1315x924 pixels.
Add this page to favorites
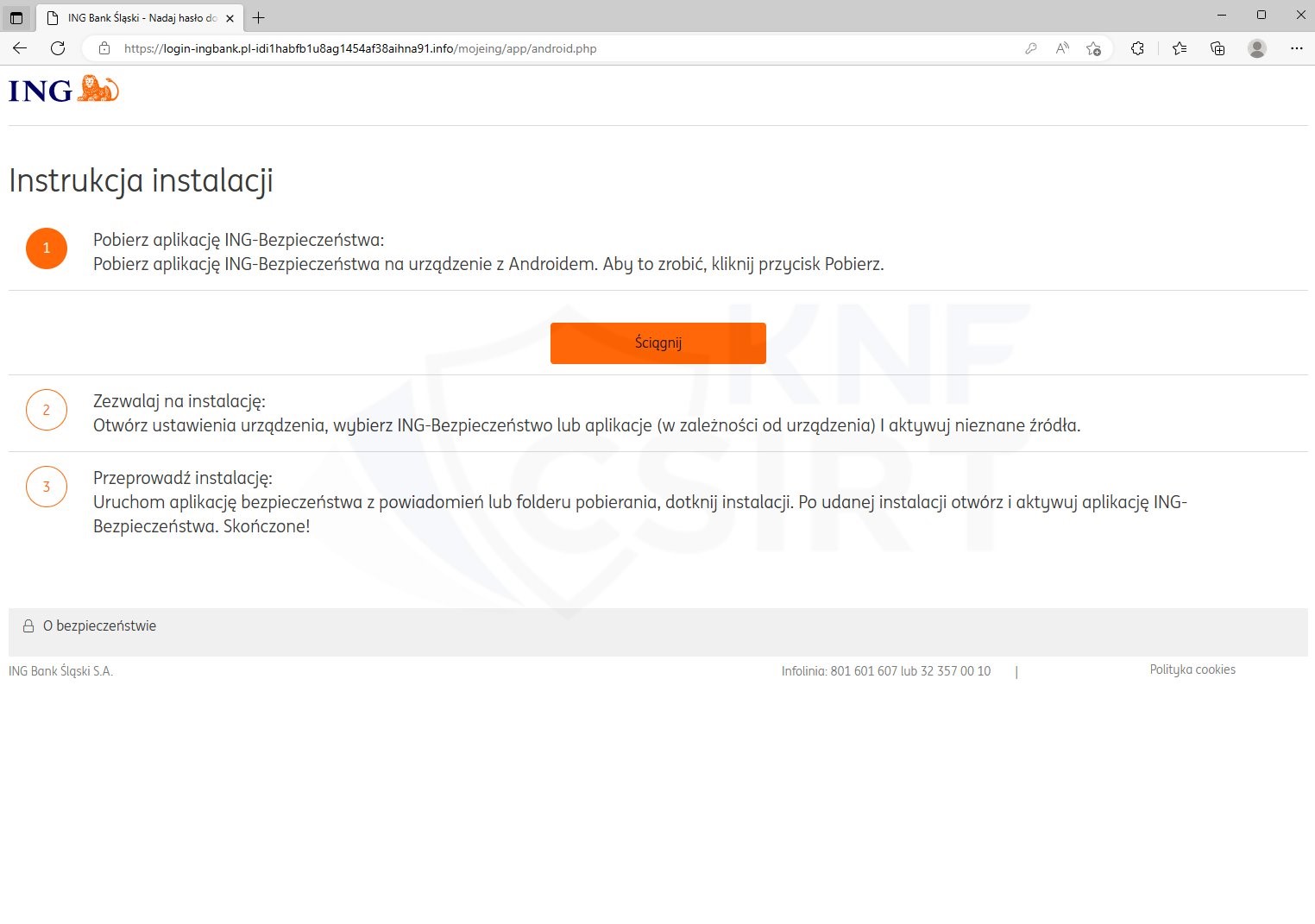coord(1093,48)
